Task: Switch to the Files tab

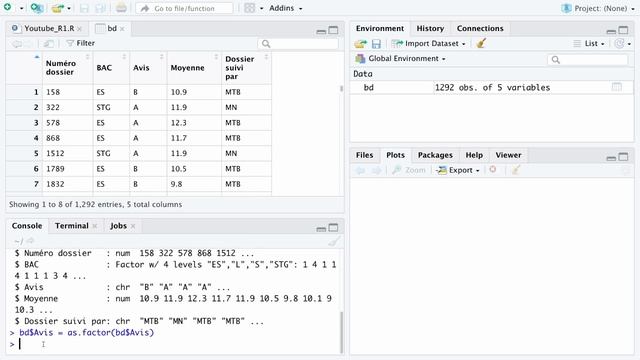Action: pos(364,155)
